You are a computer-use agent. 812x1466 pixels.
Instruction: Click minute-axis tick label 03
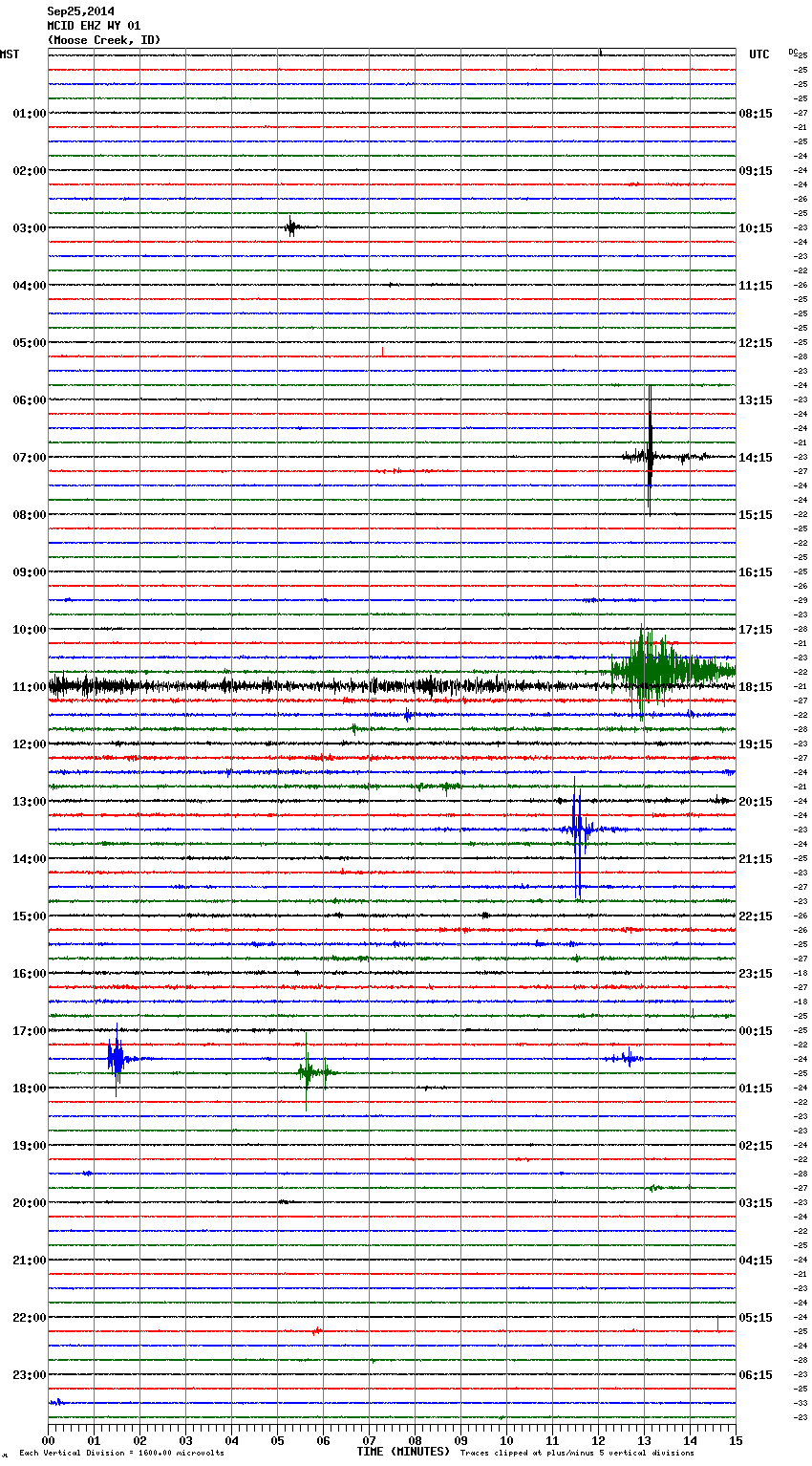(x=185, y=1440)
